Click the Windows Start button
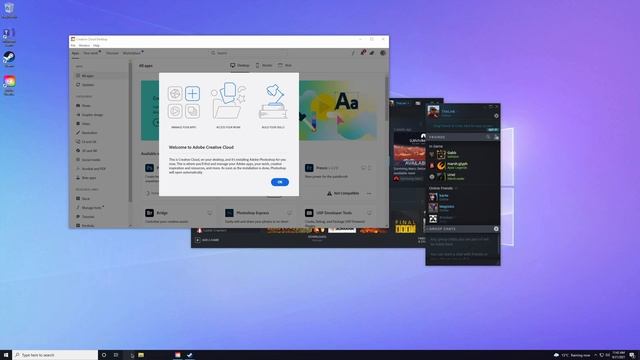The height and width of the screenshot is (360, 640). tap(6, 355)
